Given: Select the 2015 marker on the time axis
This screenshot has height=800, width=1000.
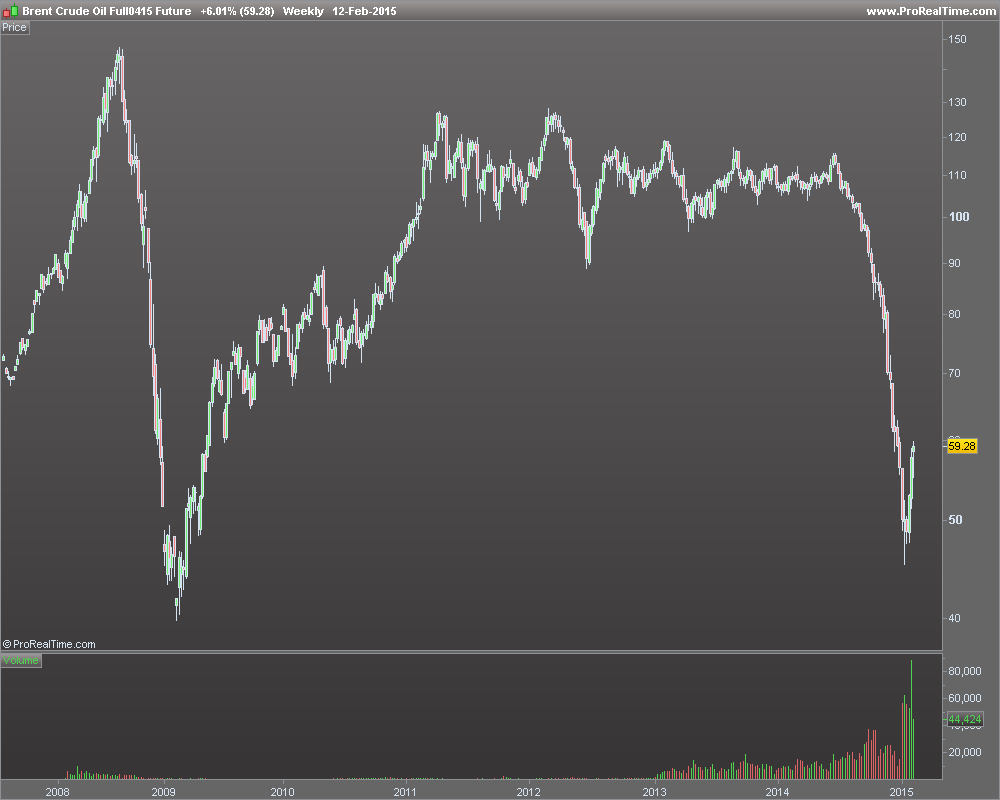Looking at the screenshot, I should 901,792.
